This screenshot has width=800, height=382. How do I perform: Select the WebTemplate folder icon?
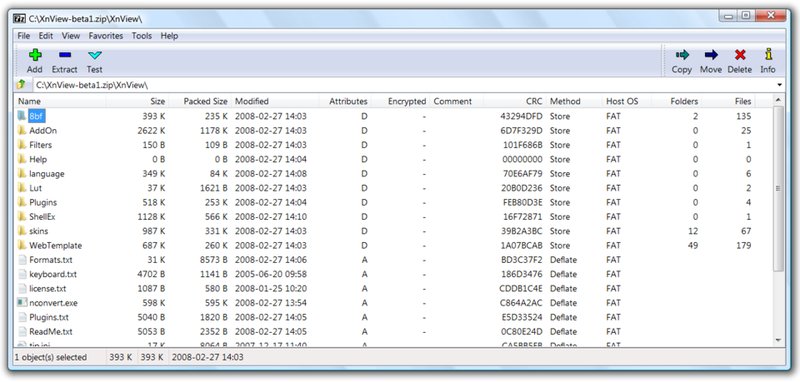tap(21, 245)
